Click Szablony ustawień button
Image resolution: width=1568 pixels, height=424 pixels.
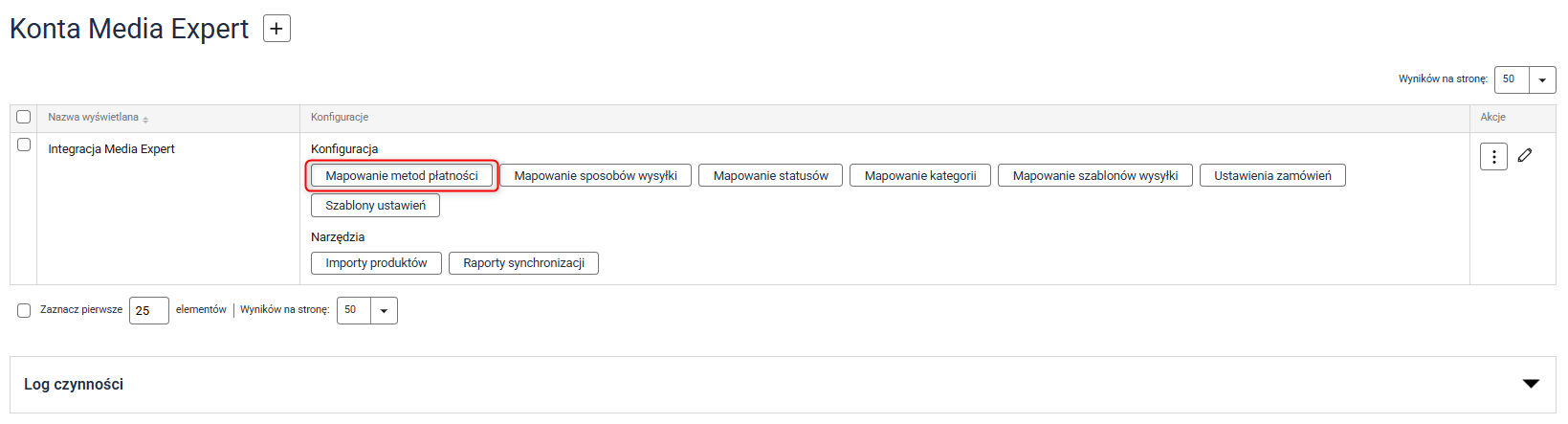click(x=375, y=205)
